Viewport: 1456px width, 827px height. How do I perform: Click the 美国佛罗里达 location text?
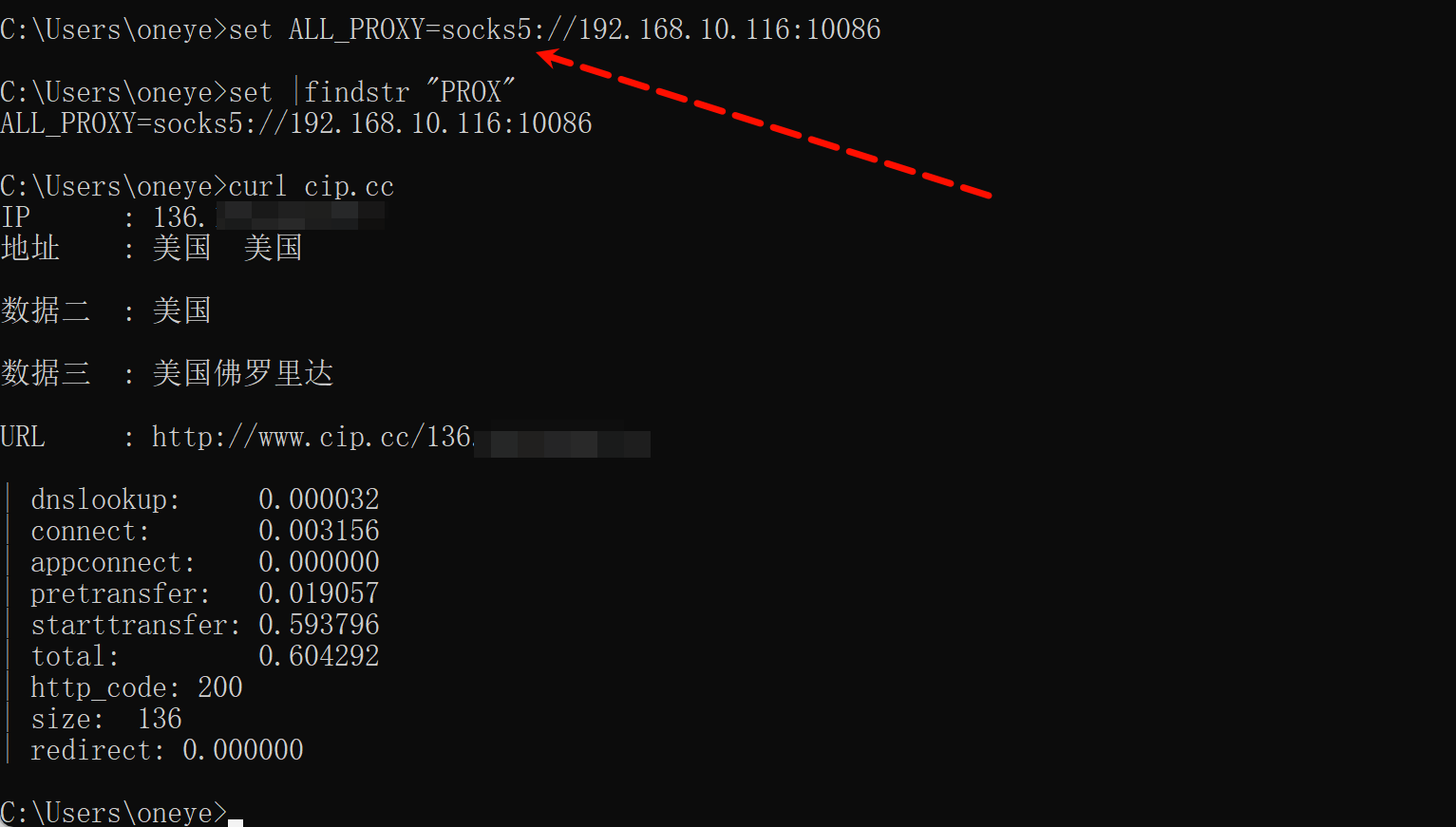click(x=243, y=373)
